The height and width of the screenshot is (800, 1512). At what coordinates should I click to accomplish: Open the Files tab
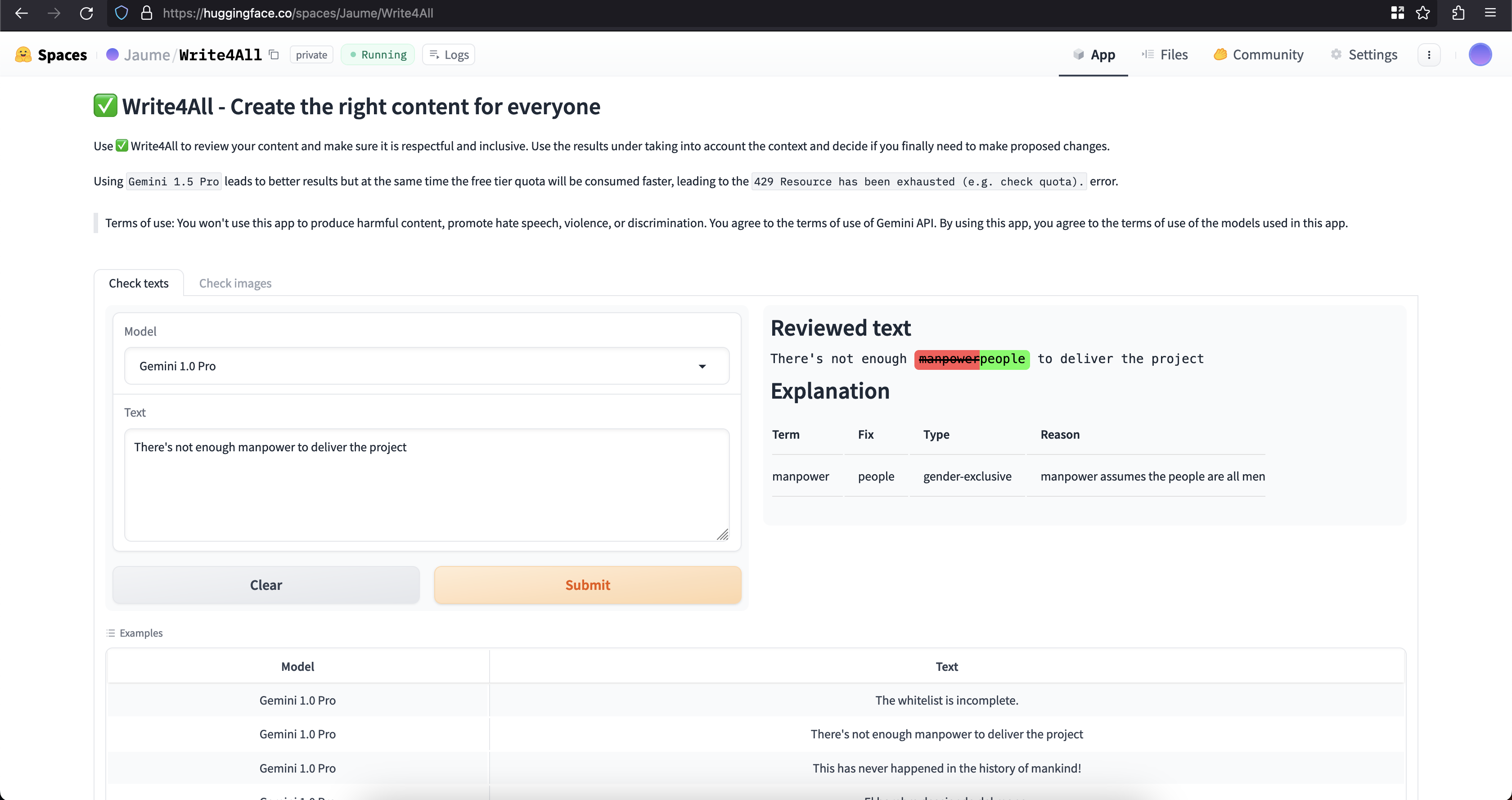pos(1165,54)
